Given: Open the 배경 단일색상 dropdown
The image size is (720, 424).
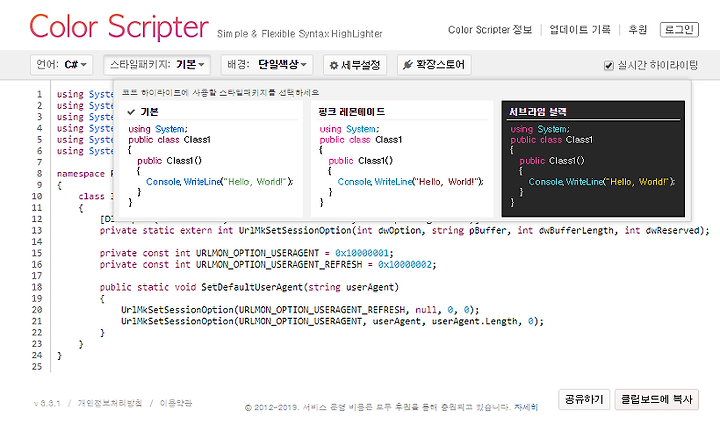Looking at the screenshot, I should click(266, 65).
